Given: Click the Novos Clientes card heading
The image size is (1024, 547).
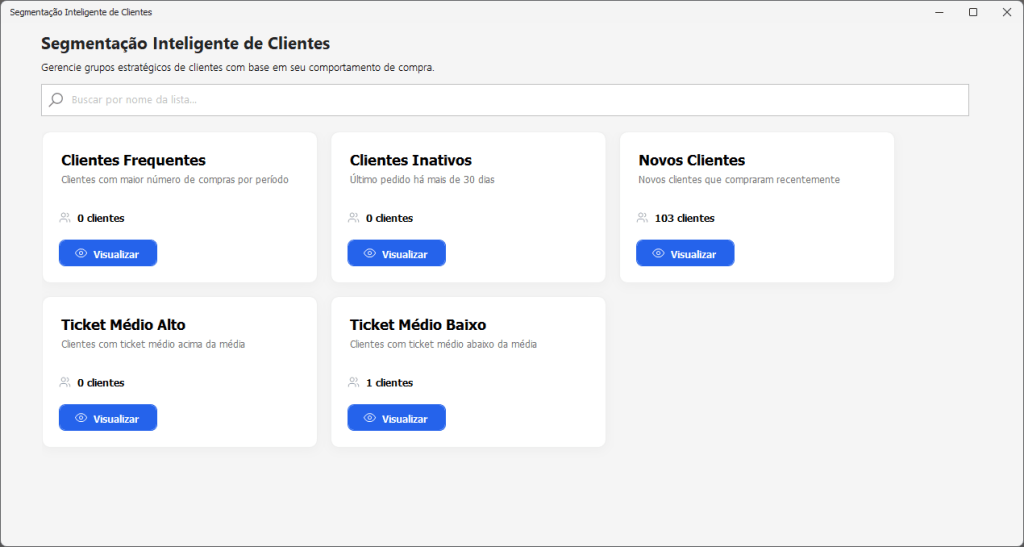Looking at the screenshot, I should pos(691,160).
